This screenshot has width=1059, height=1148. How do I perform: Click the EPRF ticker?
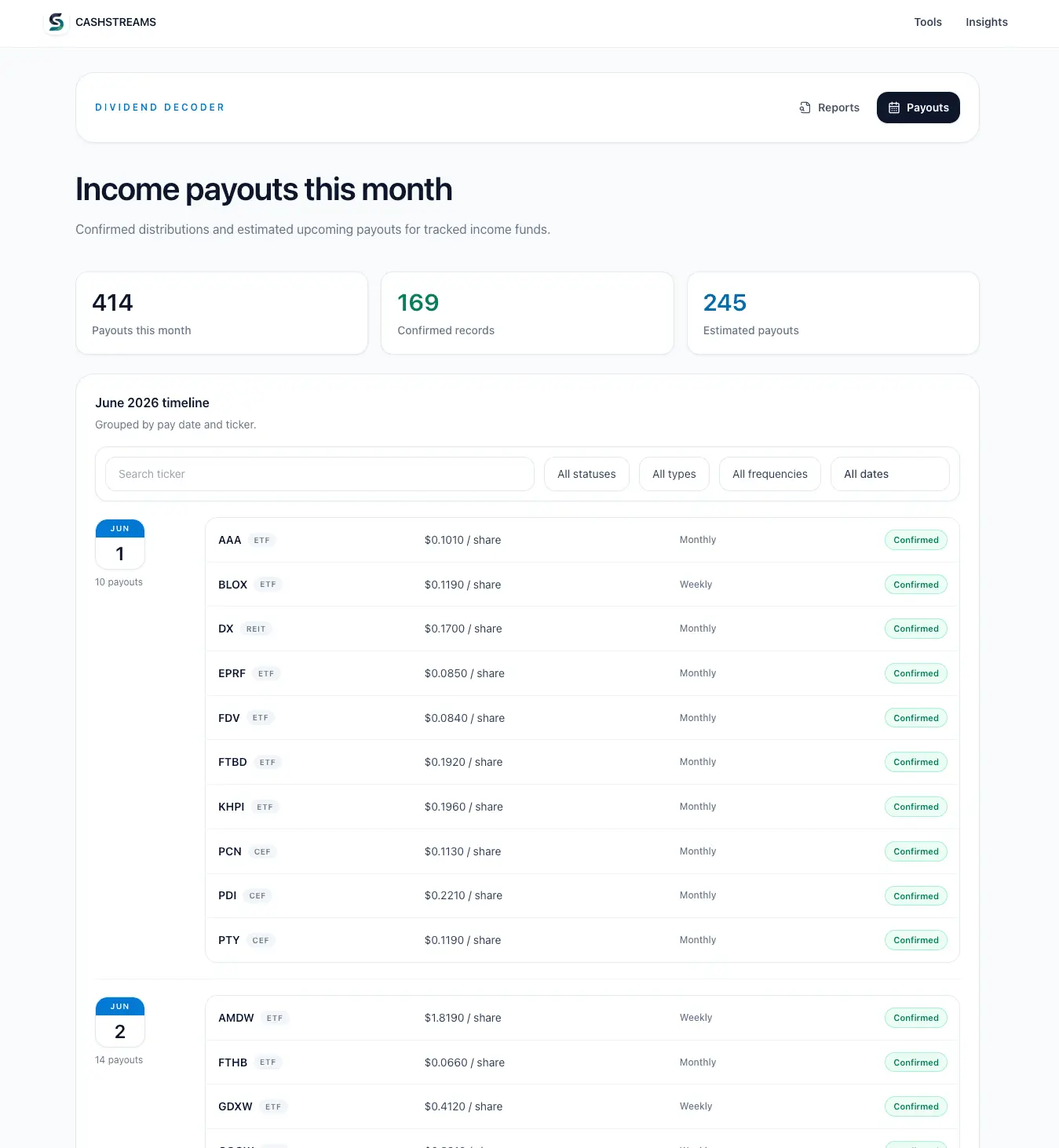coord(232,673)
